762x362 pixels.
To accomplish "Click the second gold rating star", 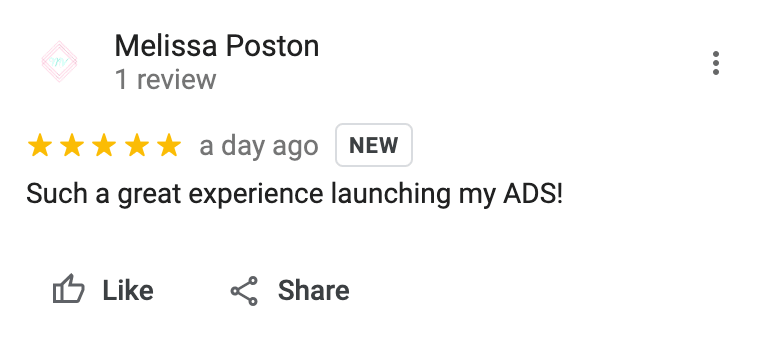I will (72, 146).
